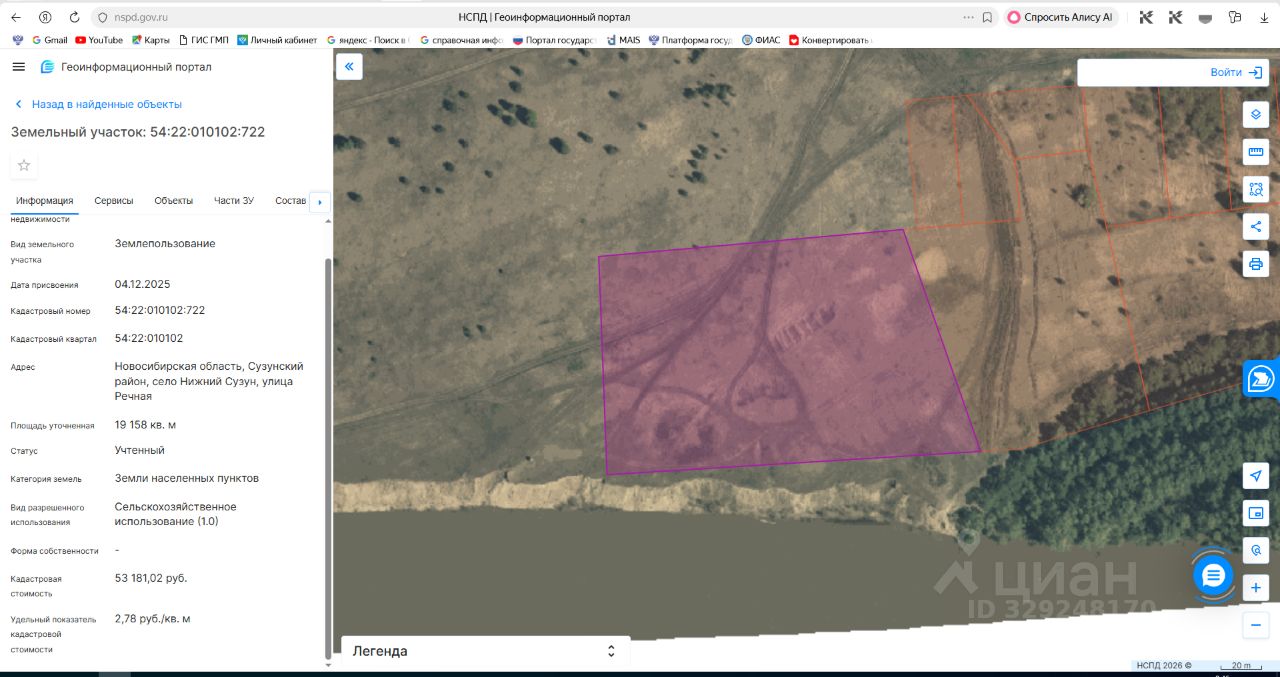Click the Геоинформационный портал logo

click(x=125, y=67)
